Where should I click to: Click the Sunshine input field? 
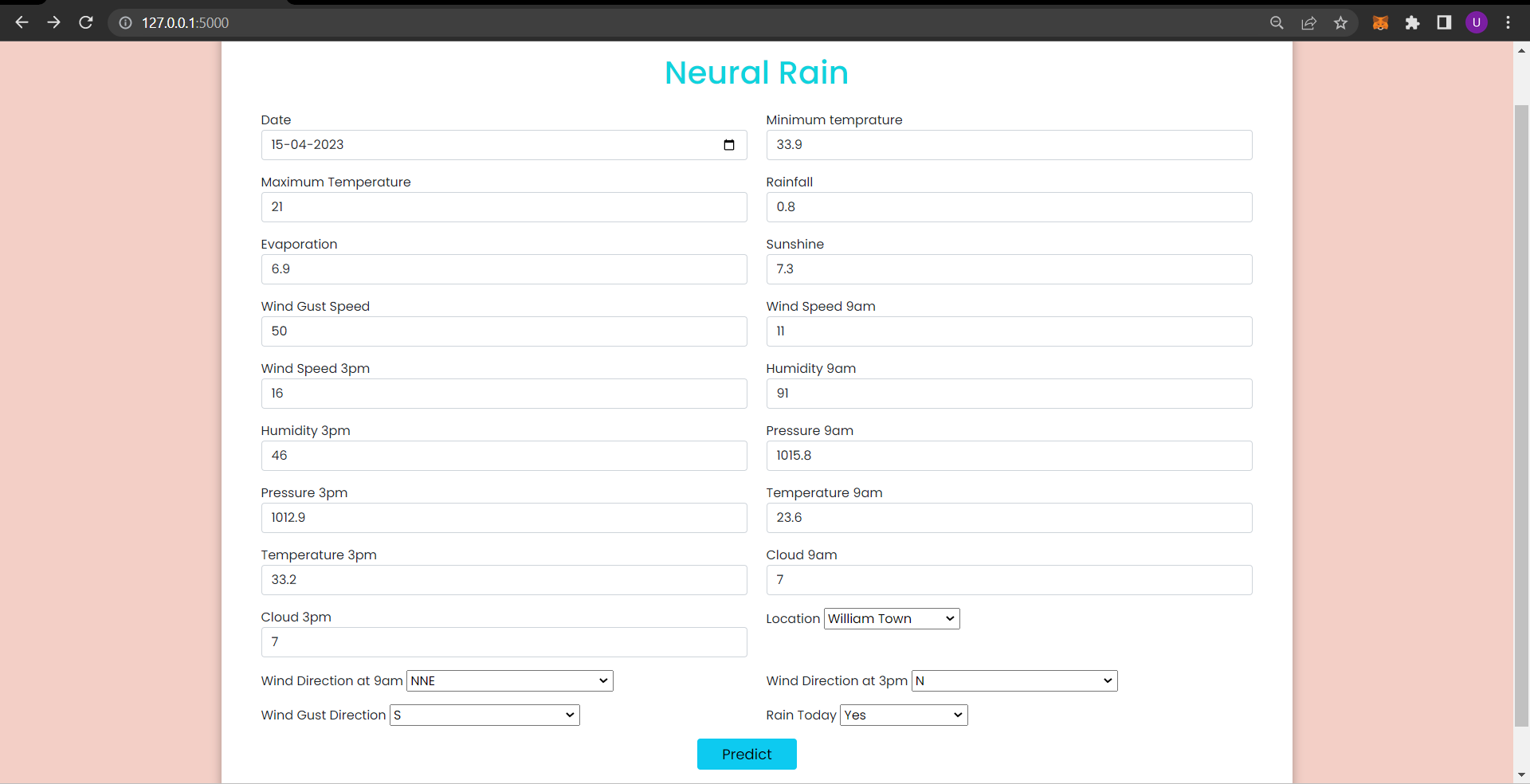click(x=1009, y=269)
